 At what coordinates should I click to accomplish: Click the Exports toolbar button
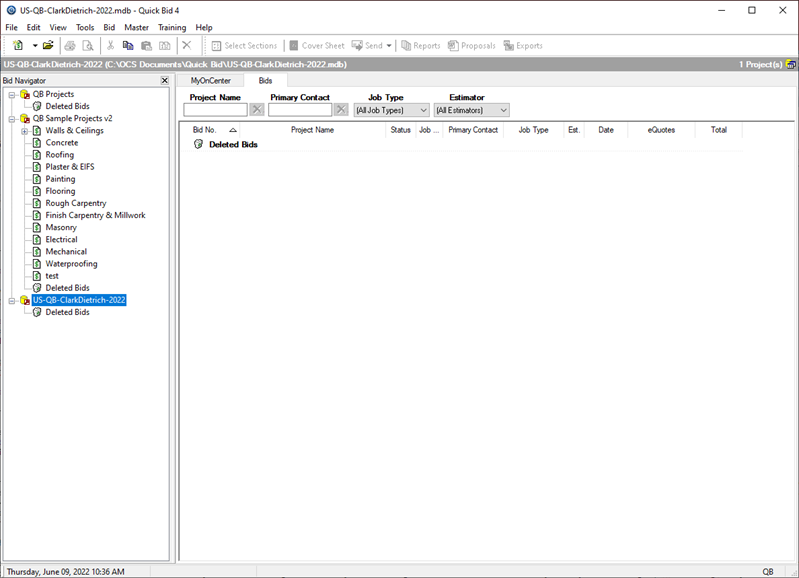pyautogui.click(x=523, y=46)
